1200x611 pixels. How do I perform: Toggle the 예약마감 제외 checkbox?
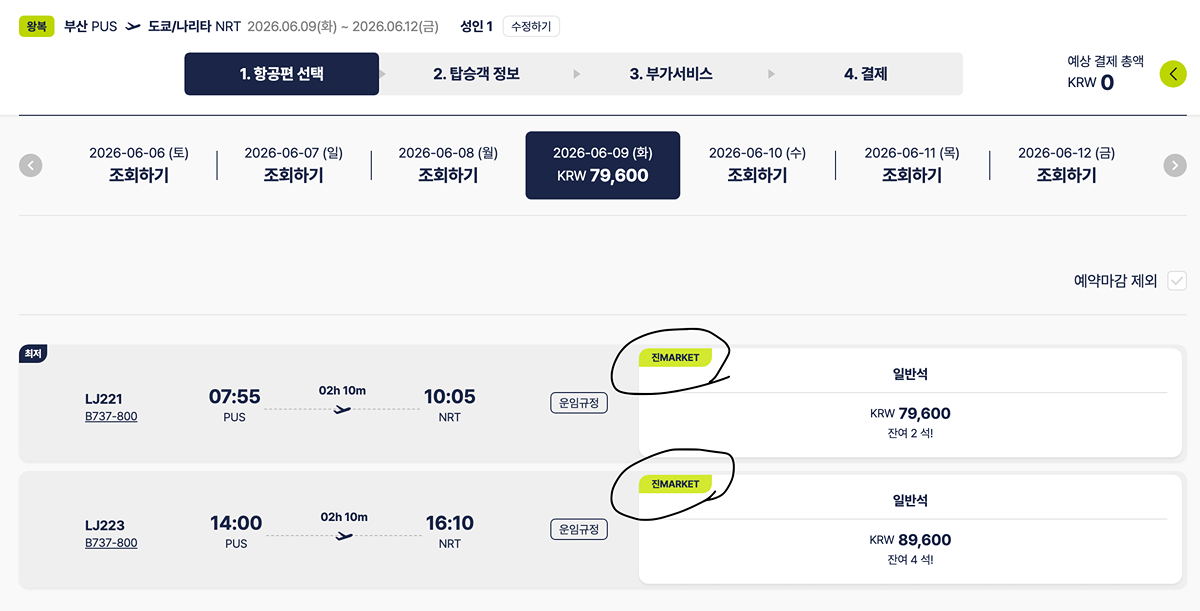(1176, 281)
